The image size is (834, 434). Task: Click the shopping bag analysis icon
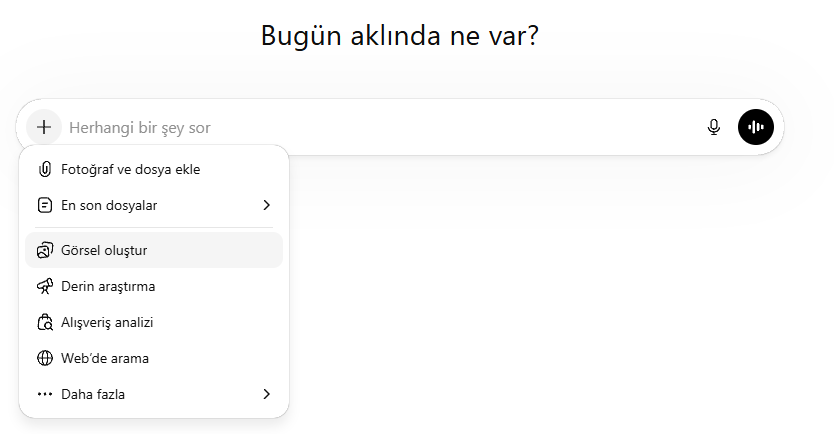click(44, 322)
